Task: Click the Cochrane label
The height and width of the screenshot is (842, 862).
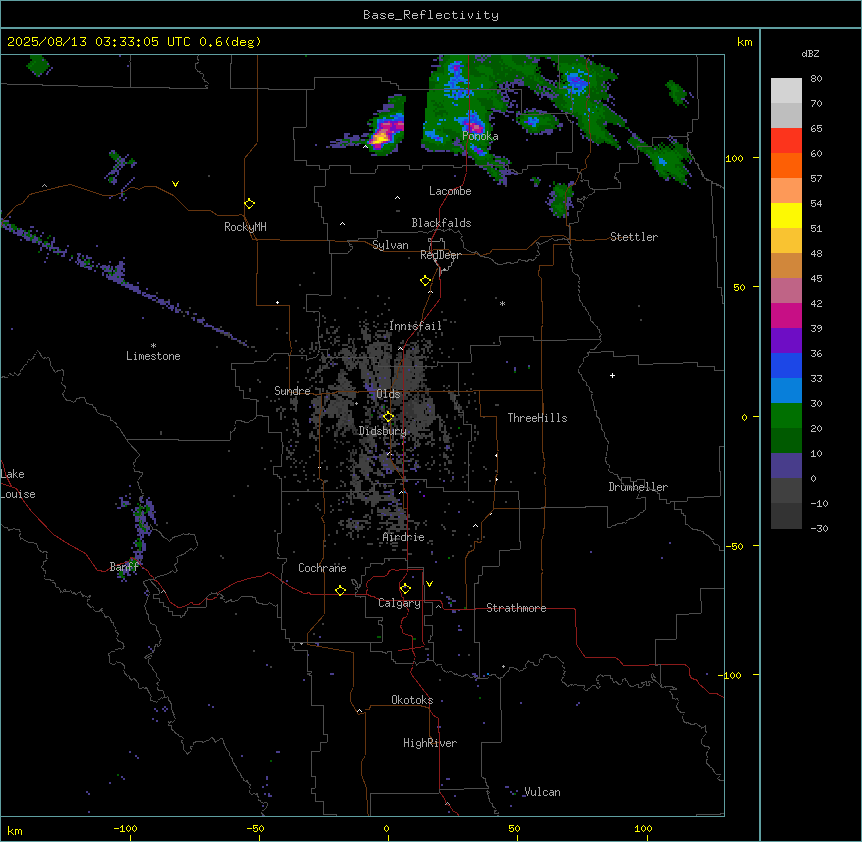Action: [x=322, y=568]
